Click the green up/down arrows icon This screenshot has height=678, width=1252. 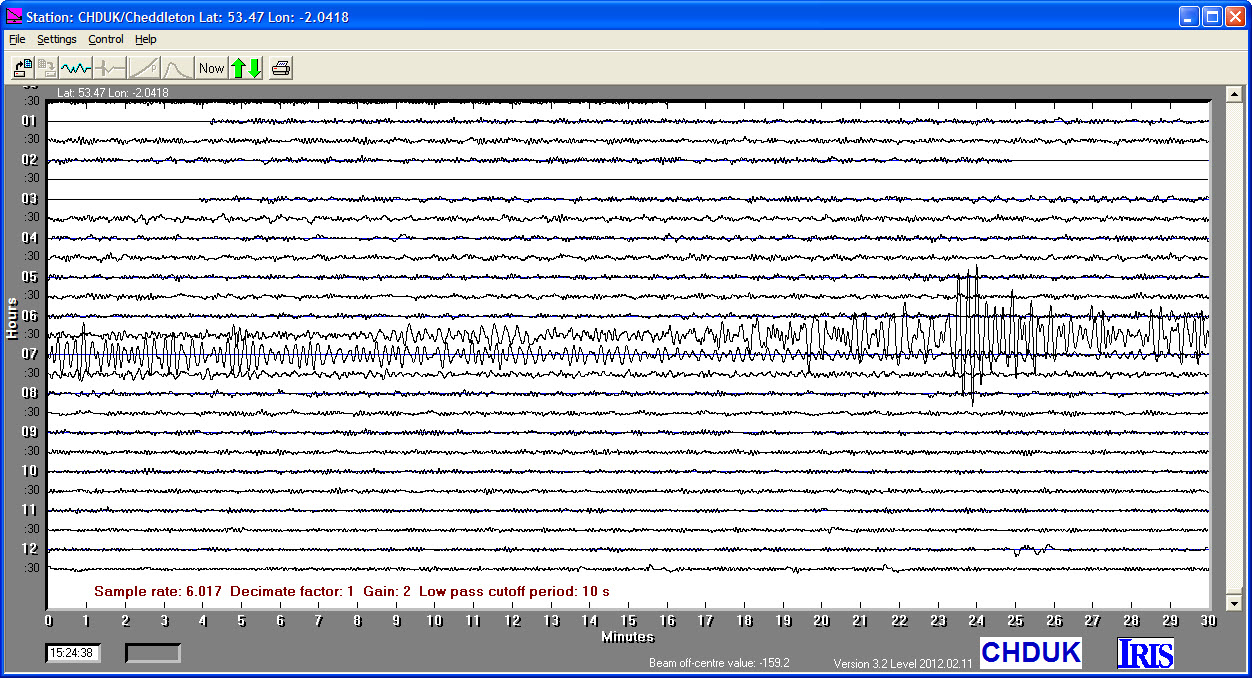[x=246, y=68]
